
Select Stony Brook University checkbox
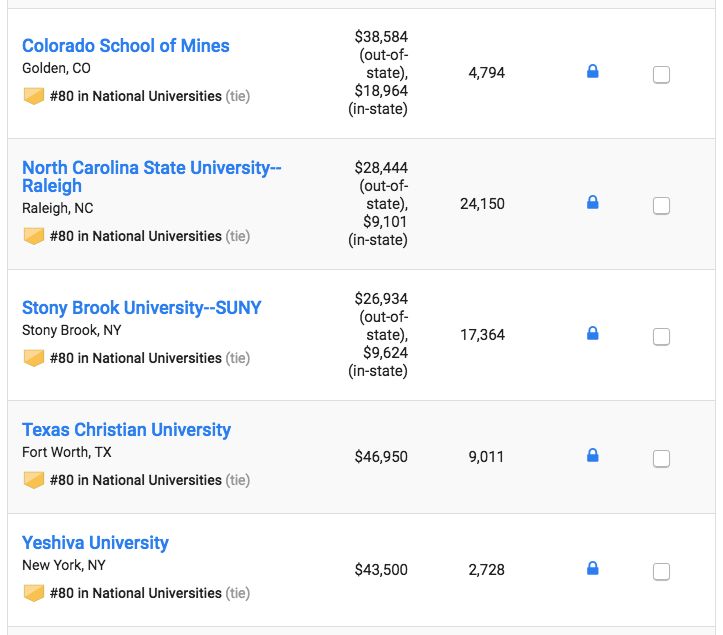pos(661,337)
